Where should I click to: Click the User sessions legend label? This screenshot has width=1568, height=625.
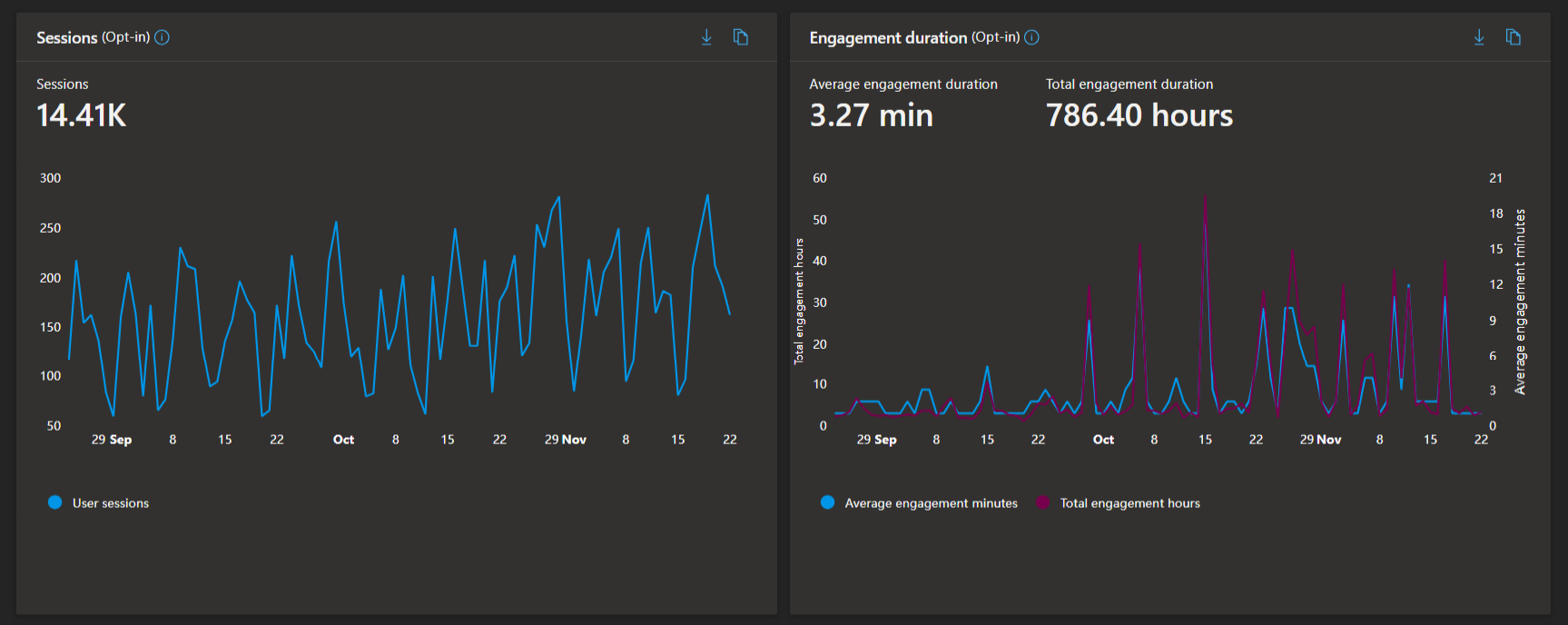[111, 503]
